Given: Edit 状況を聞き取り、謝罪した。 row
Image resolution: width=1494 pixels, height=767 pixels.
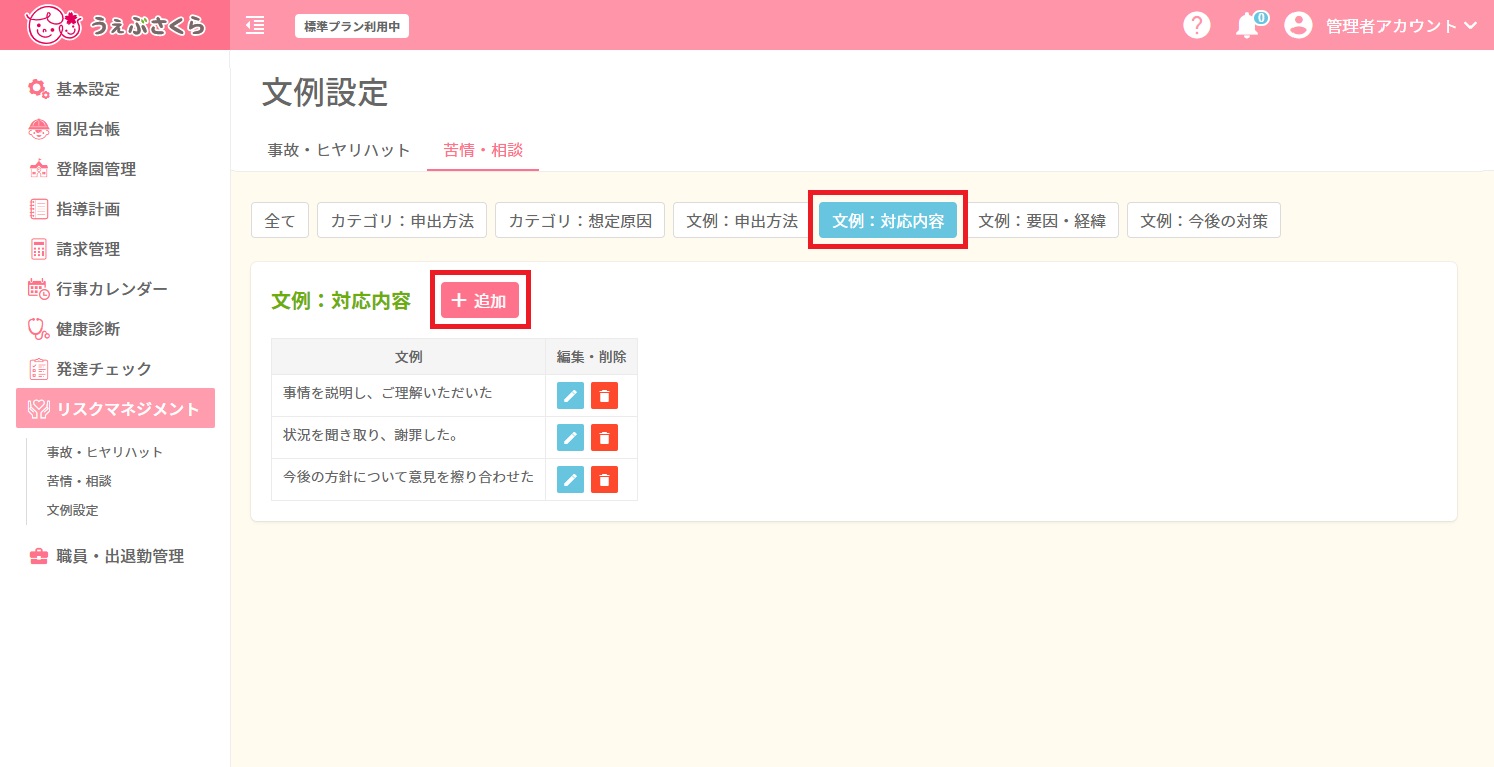Looking at the screenshot, I should tap(570, 438).
